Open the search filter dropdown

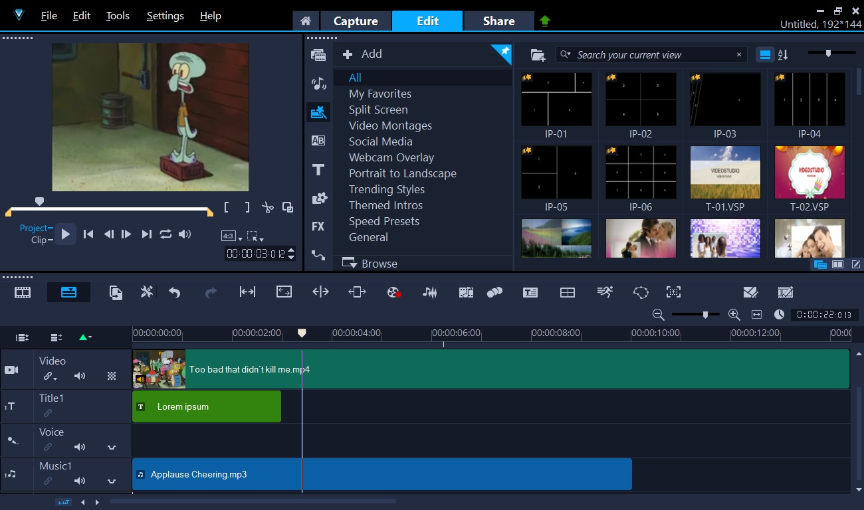(x=565, y=55)
